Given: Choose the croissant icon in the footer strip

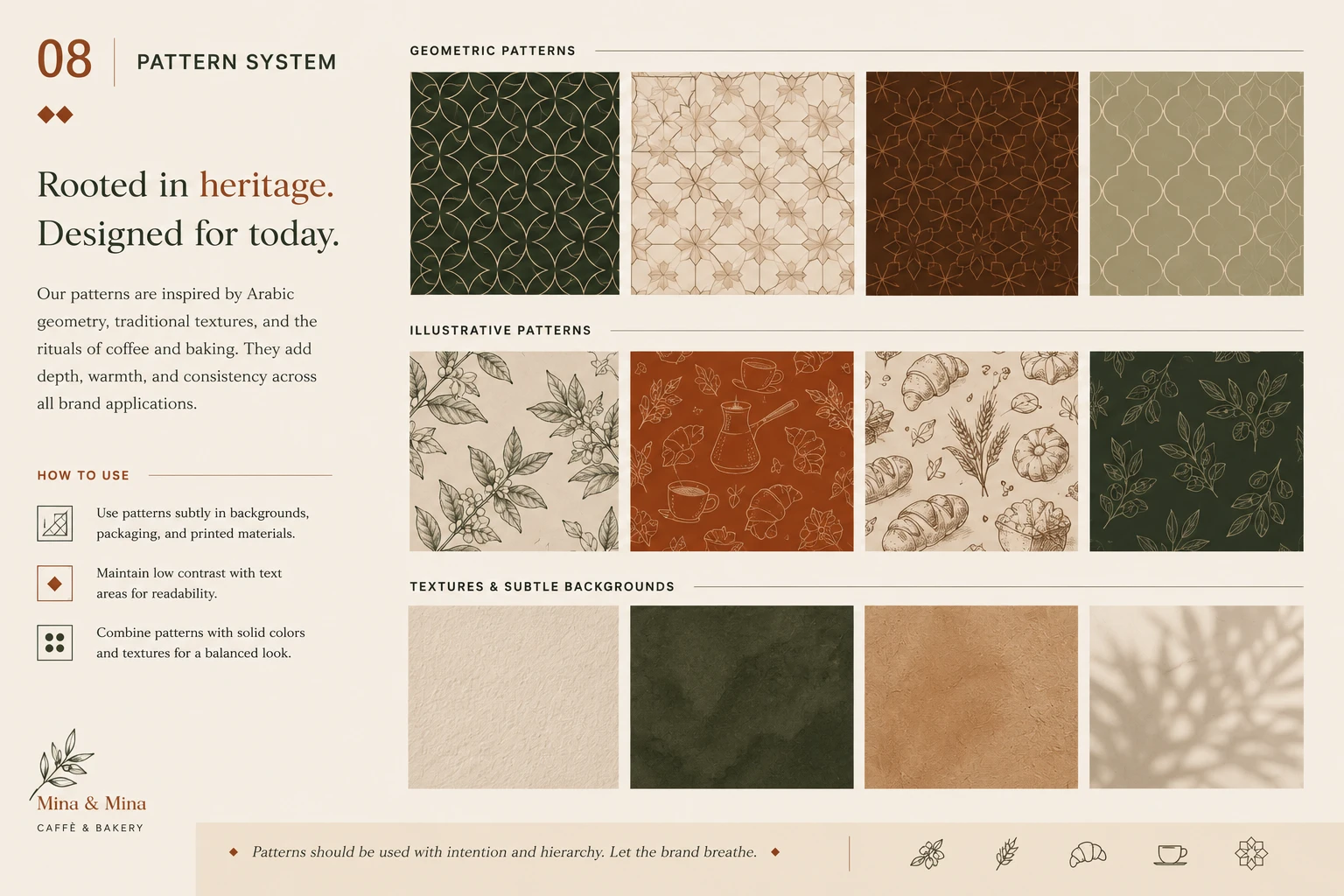Looking at the screenshot, I should pos(1088,854).
